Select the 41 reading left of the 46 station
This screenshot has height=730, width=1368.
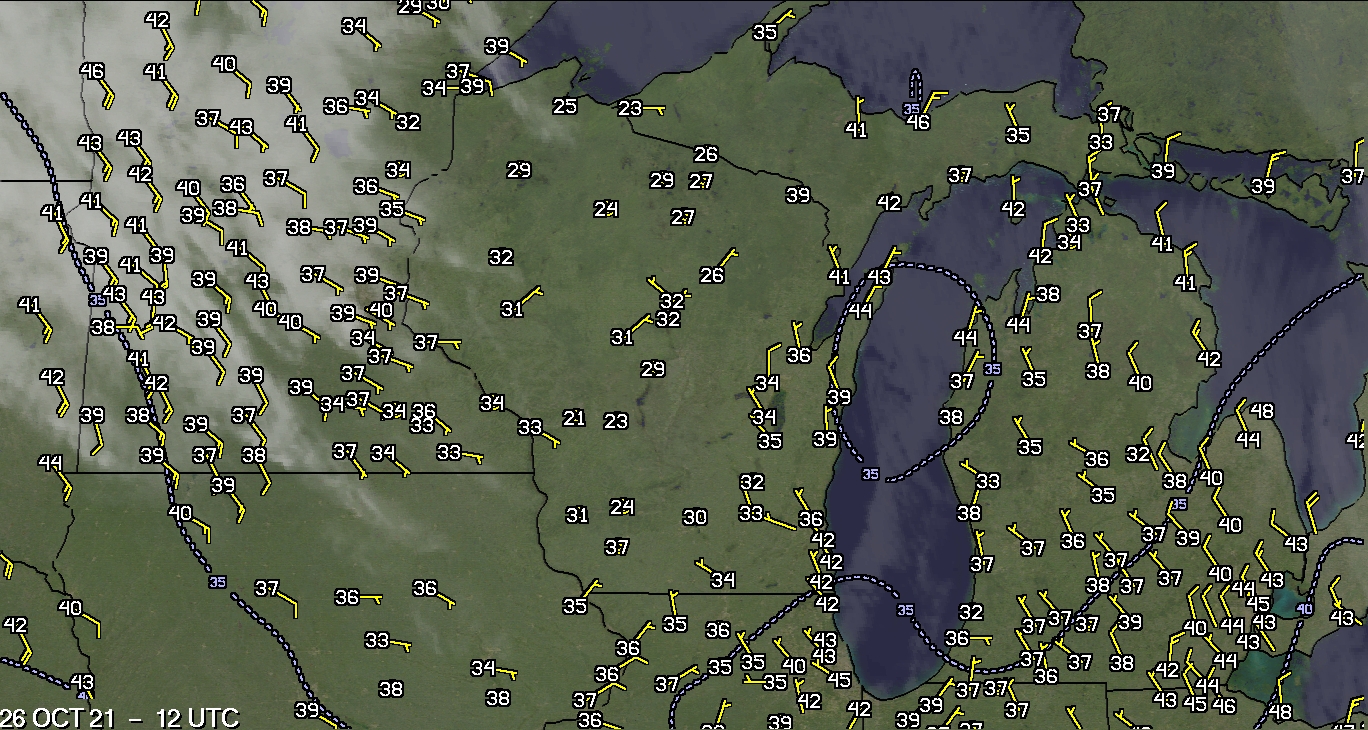[x=856, y=129]
